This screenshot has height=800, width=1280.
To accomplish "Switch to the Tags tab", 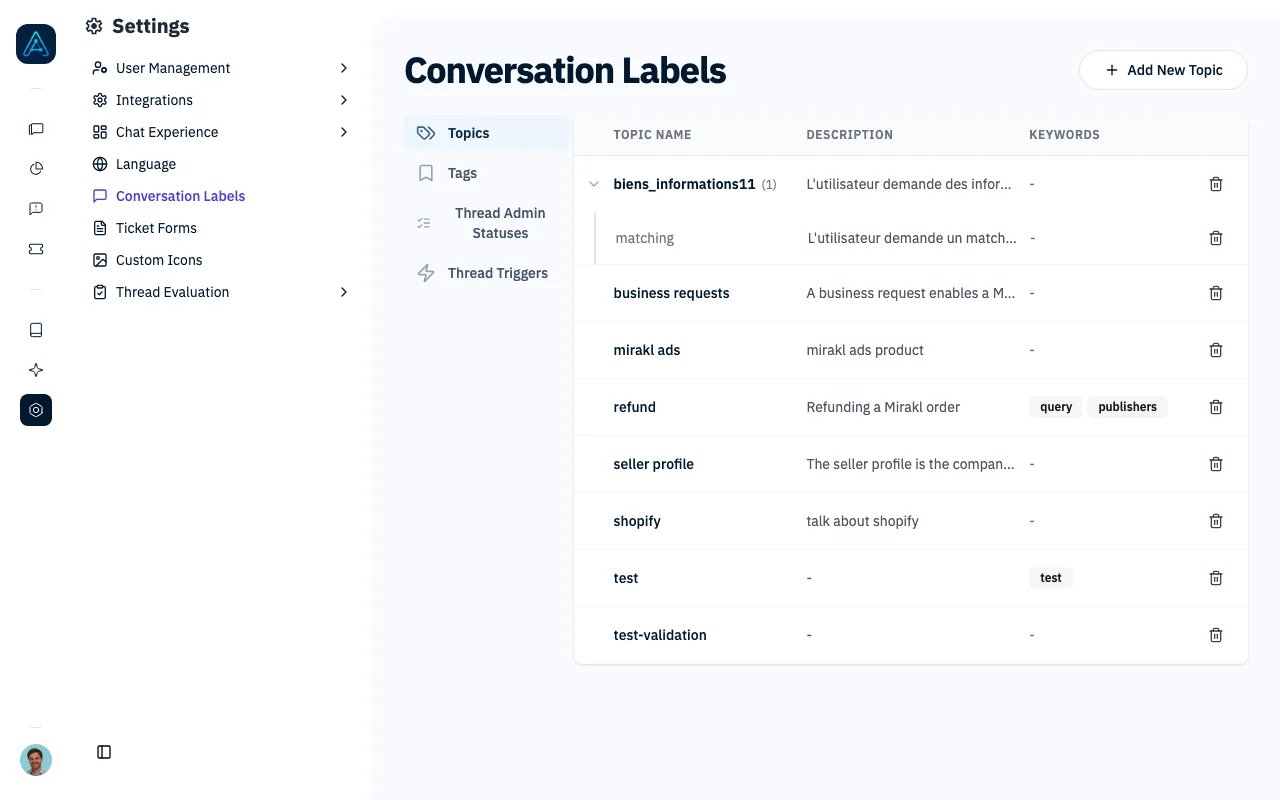I will (487, 173).
